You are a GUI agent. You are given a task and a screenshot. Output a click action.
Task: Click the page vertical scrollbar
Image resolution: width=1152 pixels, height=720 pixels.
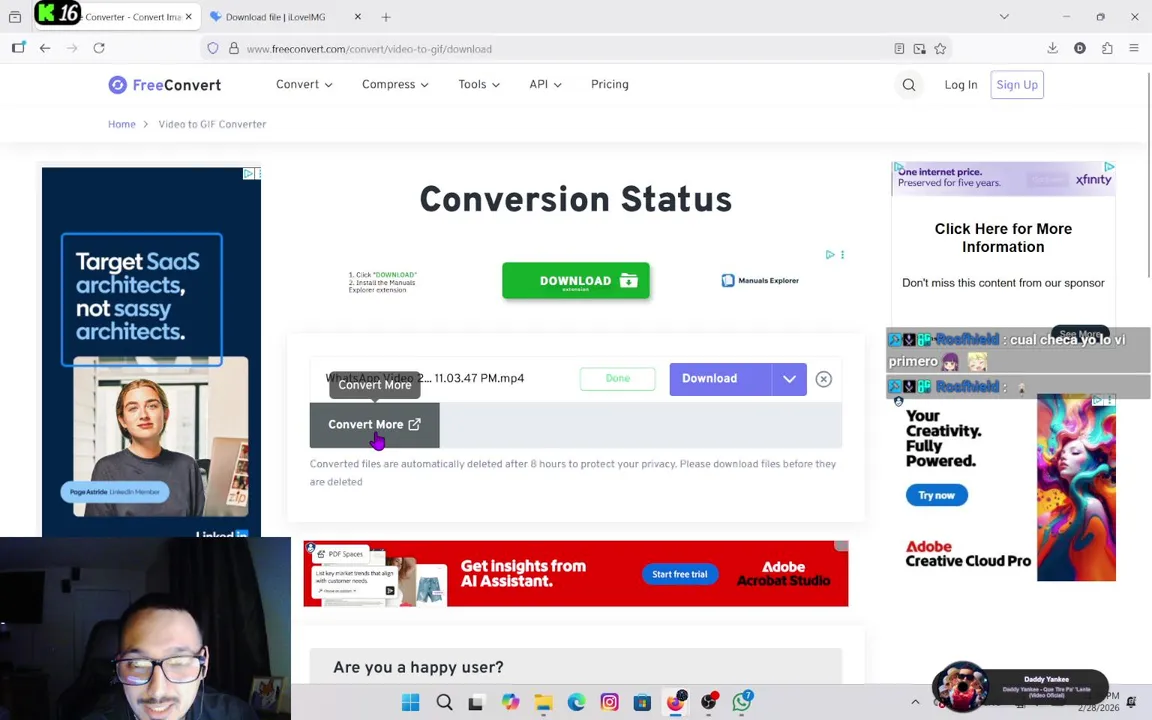[x=1148, y=176]
